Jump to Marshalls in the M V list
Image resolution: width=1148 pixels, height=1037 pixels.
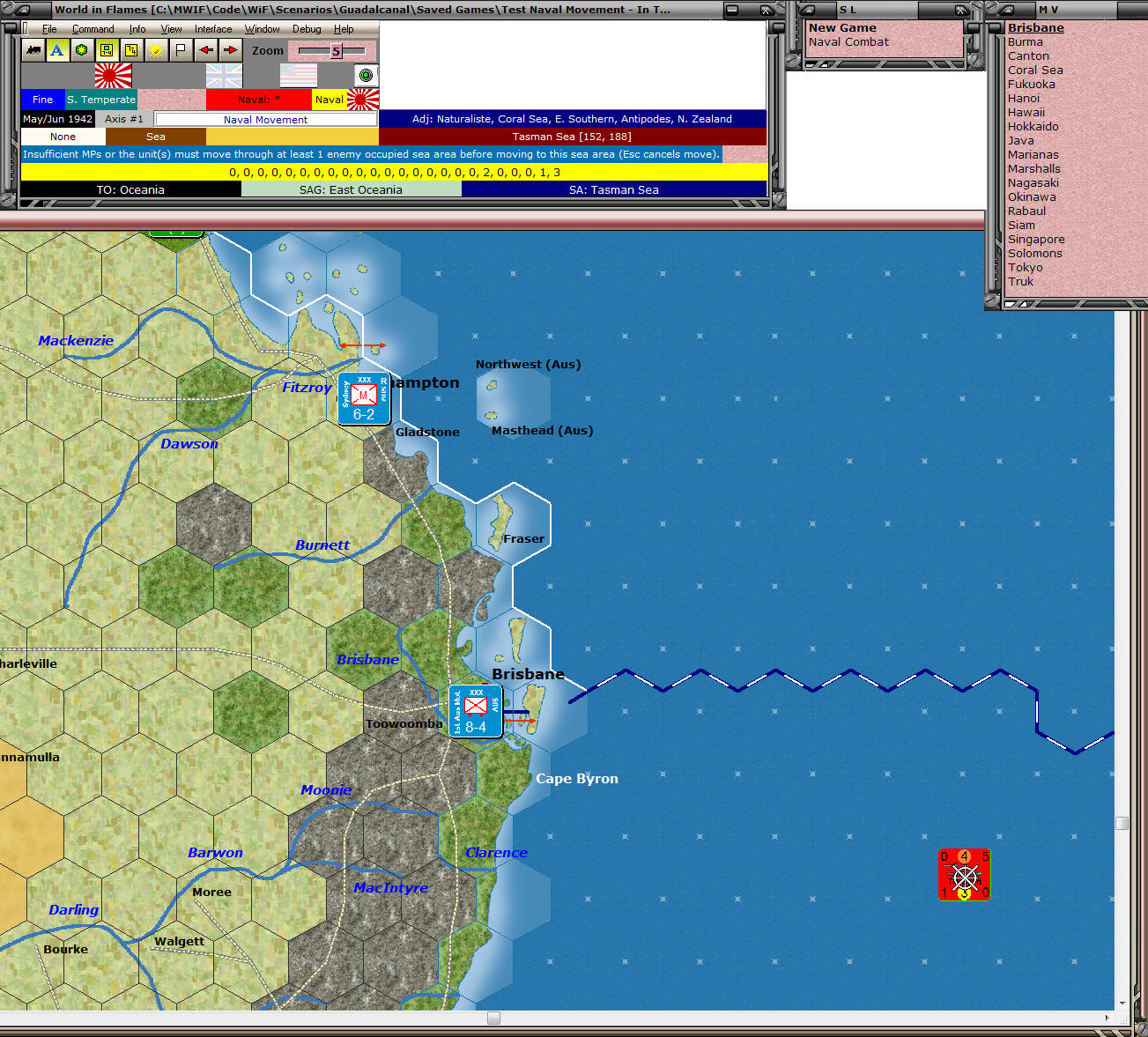click(1034, 168)
